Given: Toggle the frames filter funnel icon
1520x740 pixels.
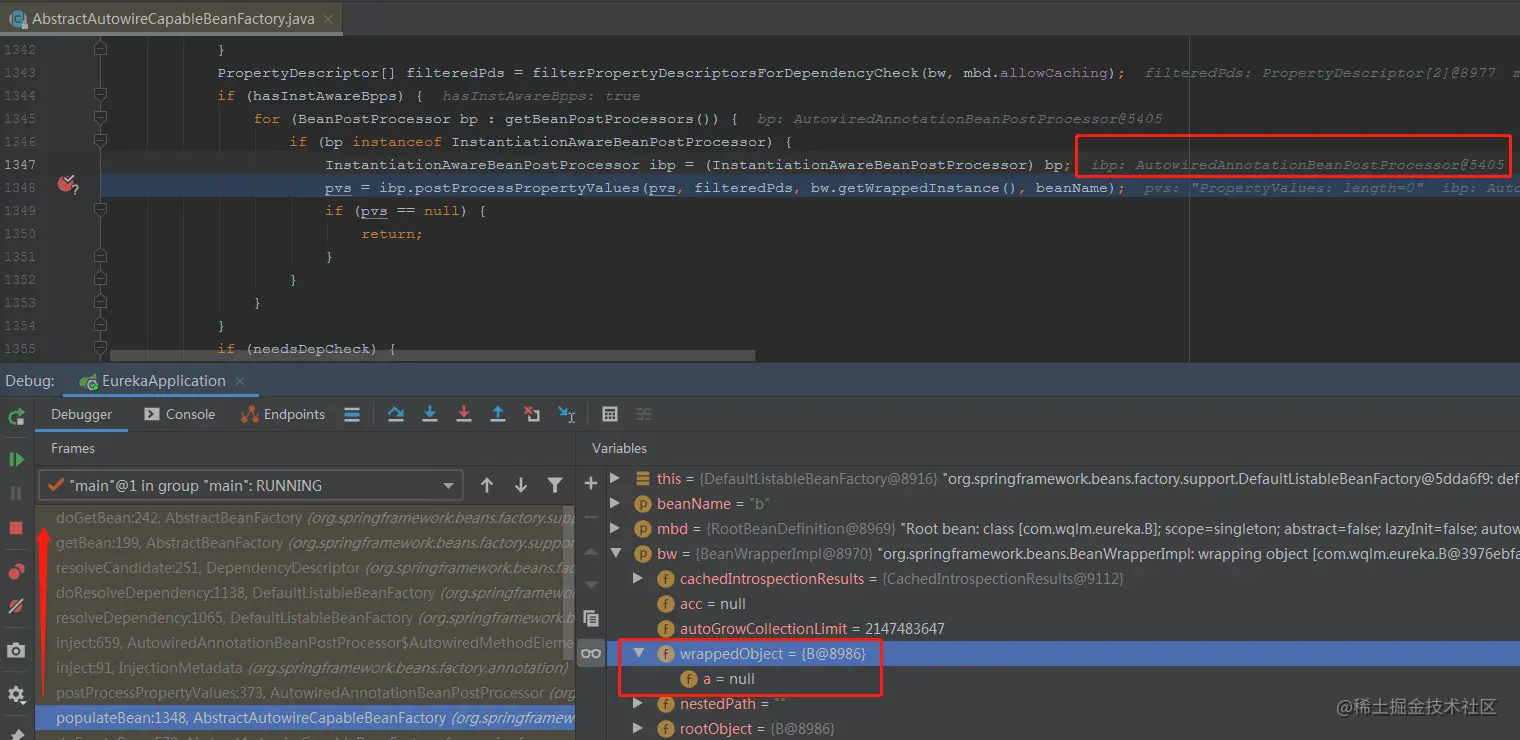Looking at the screenshot, I should coord(555,485).
